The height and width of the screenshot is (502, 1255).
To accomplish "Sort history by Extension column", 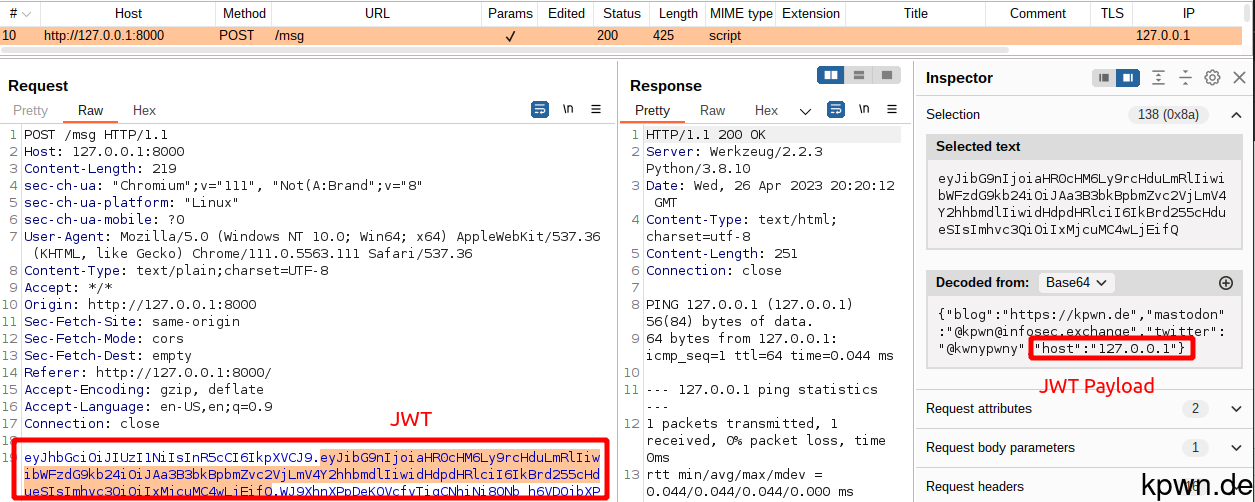I will (811, 13).
